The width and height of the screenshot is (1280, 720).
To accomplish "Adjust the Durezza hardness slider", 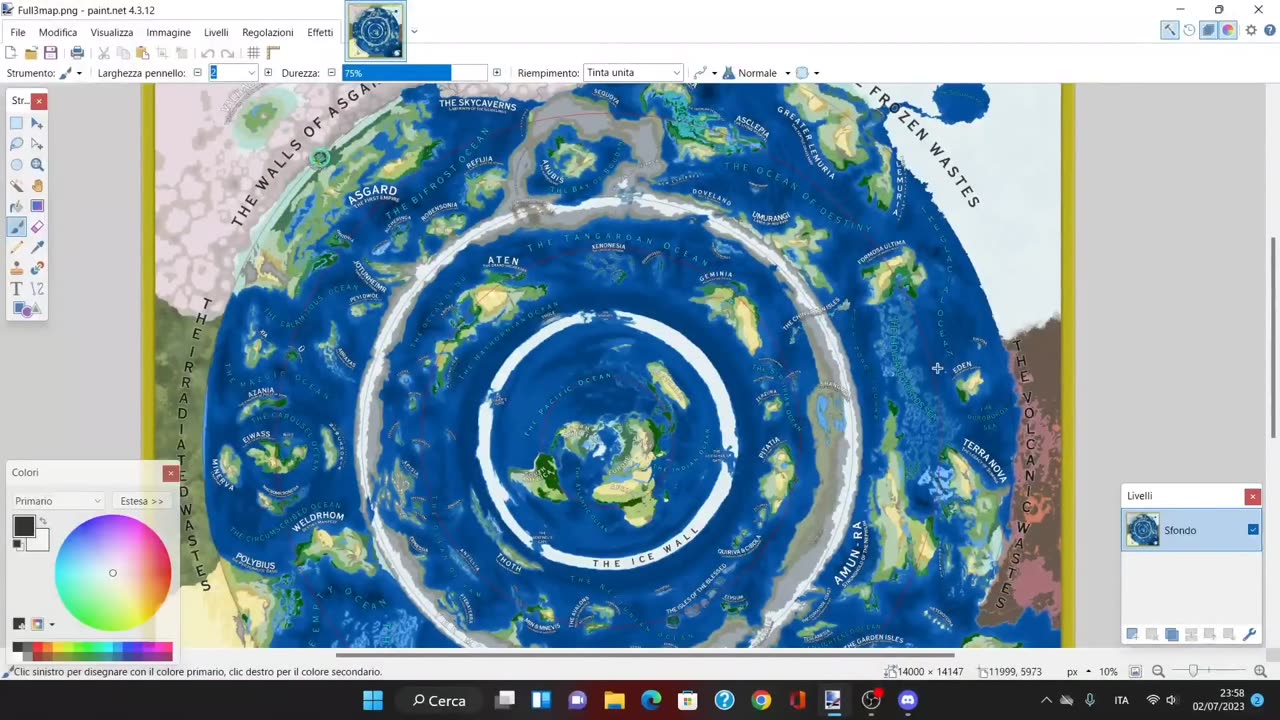I will (x=415, y=73).
